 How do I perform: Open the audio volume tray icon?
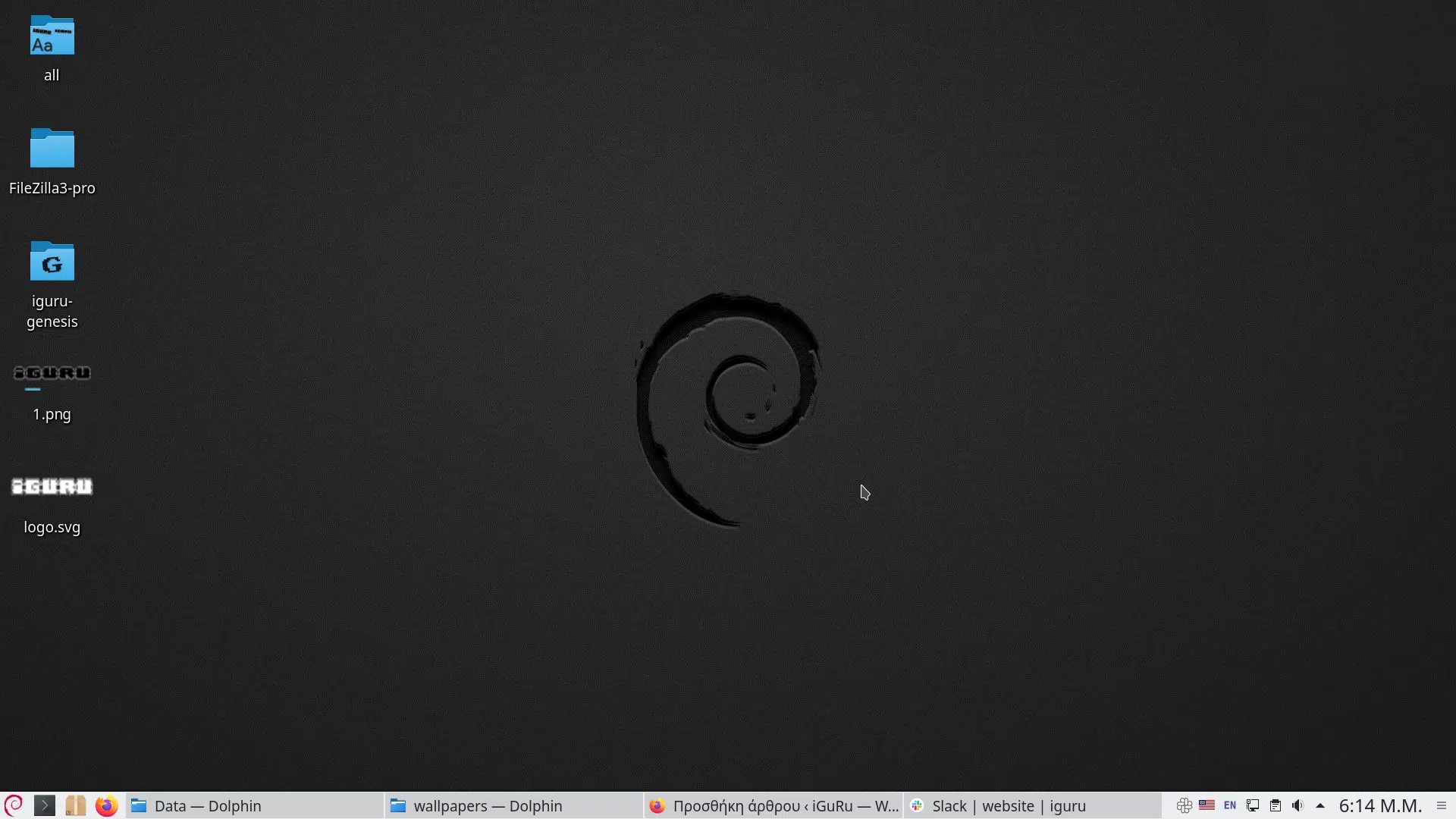click(1298, 805)
